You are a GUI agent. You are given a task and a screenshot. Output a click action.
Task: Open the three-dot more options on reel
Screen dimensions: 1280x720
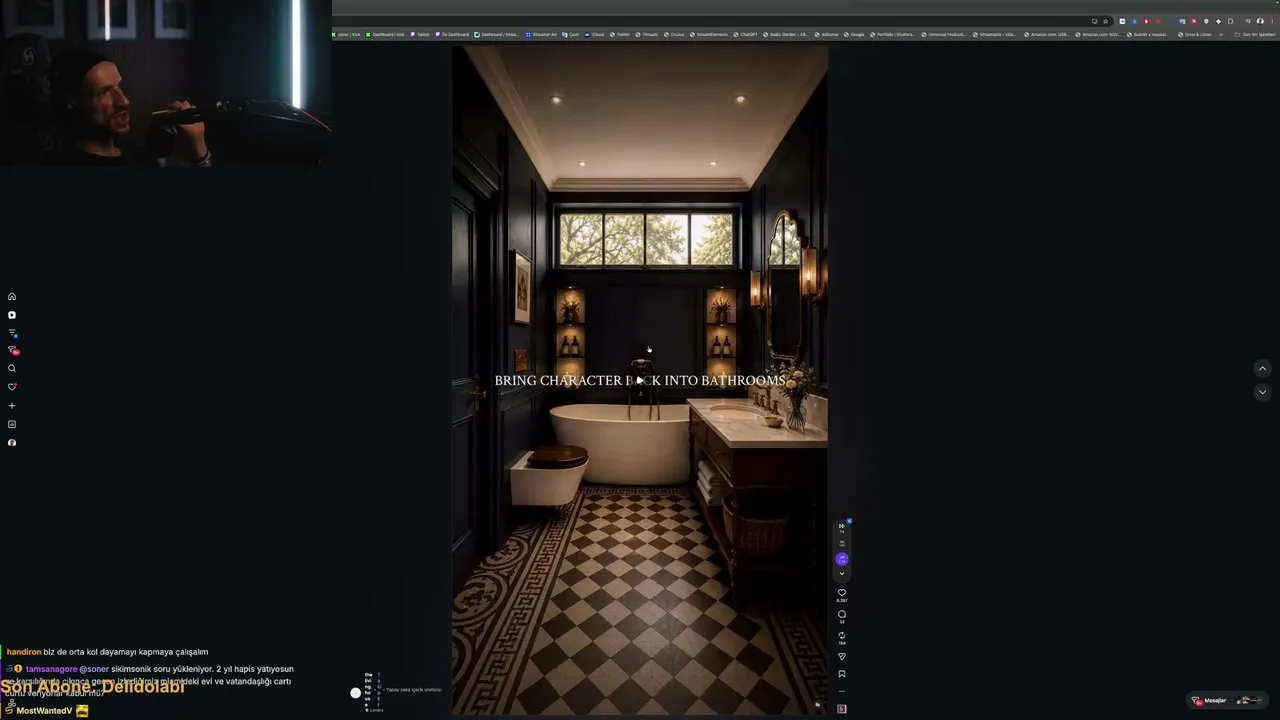click(x=841, y=691)
